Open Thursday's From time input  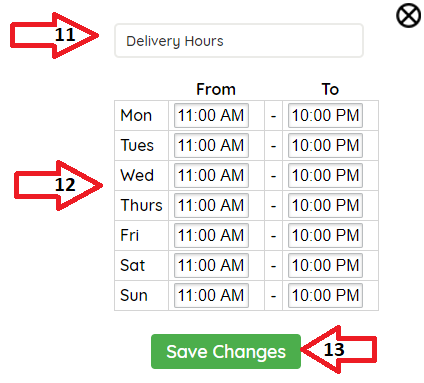pos(211,205)
